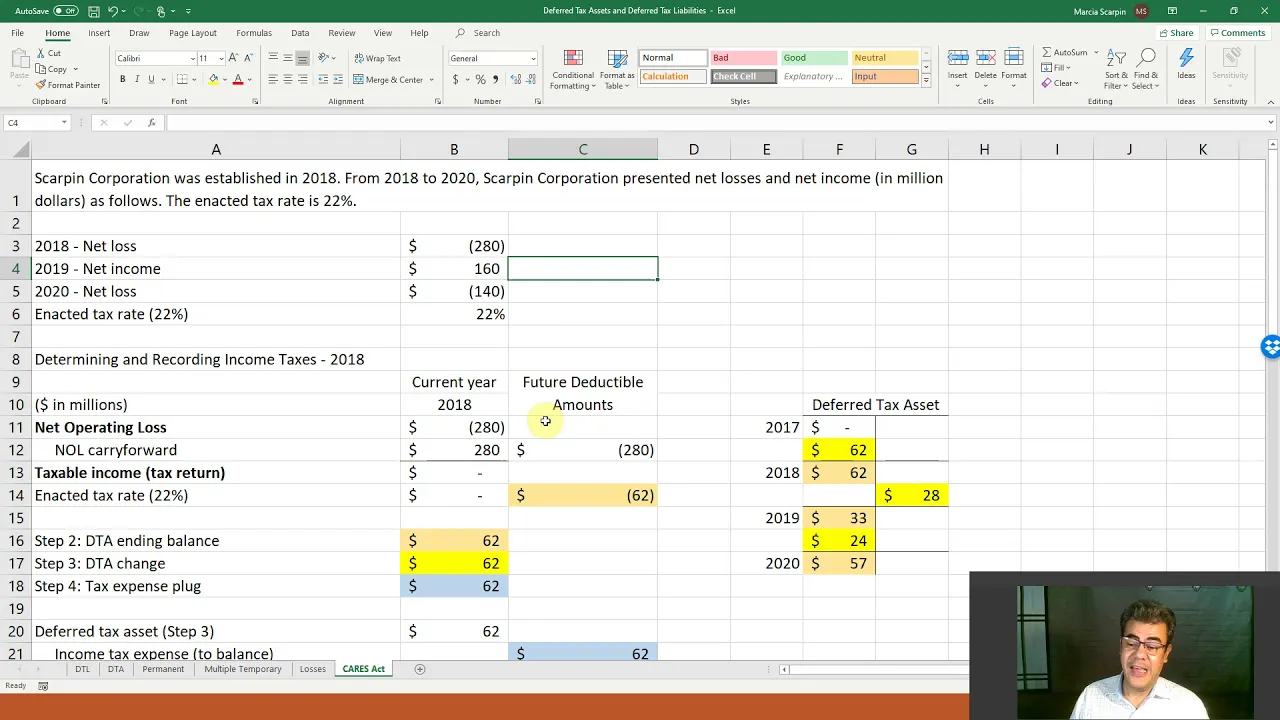Screen dimensions: 1280x720
Task: Click the Wrap Text button
Action: (x=377, y=58)
